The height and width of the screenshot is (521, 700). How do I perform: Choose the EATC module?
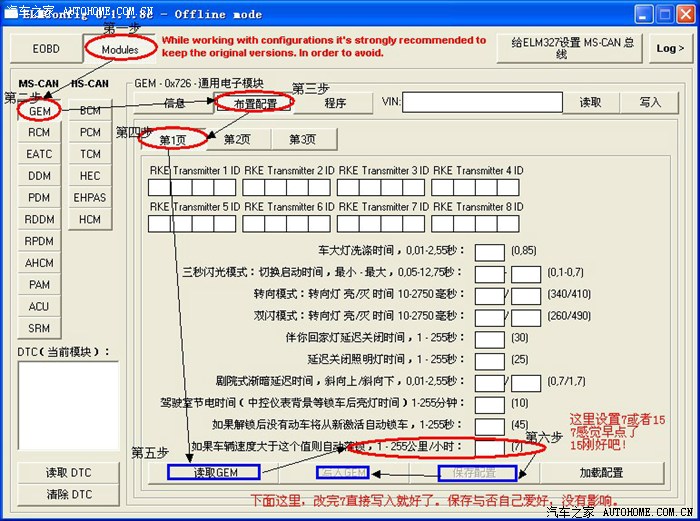39,155
